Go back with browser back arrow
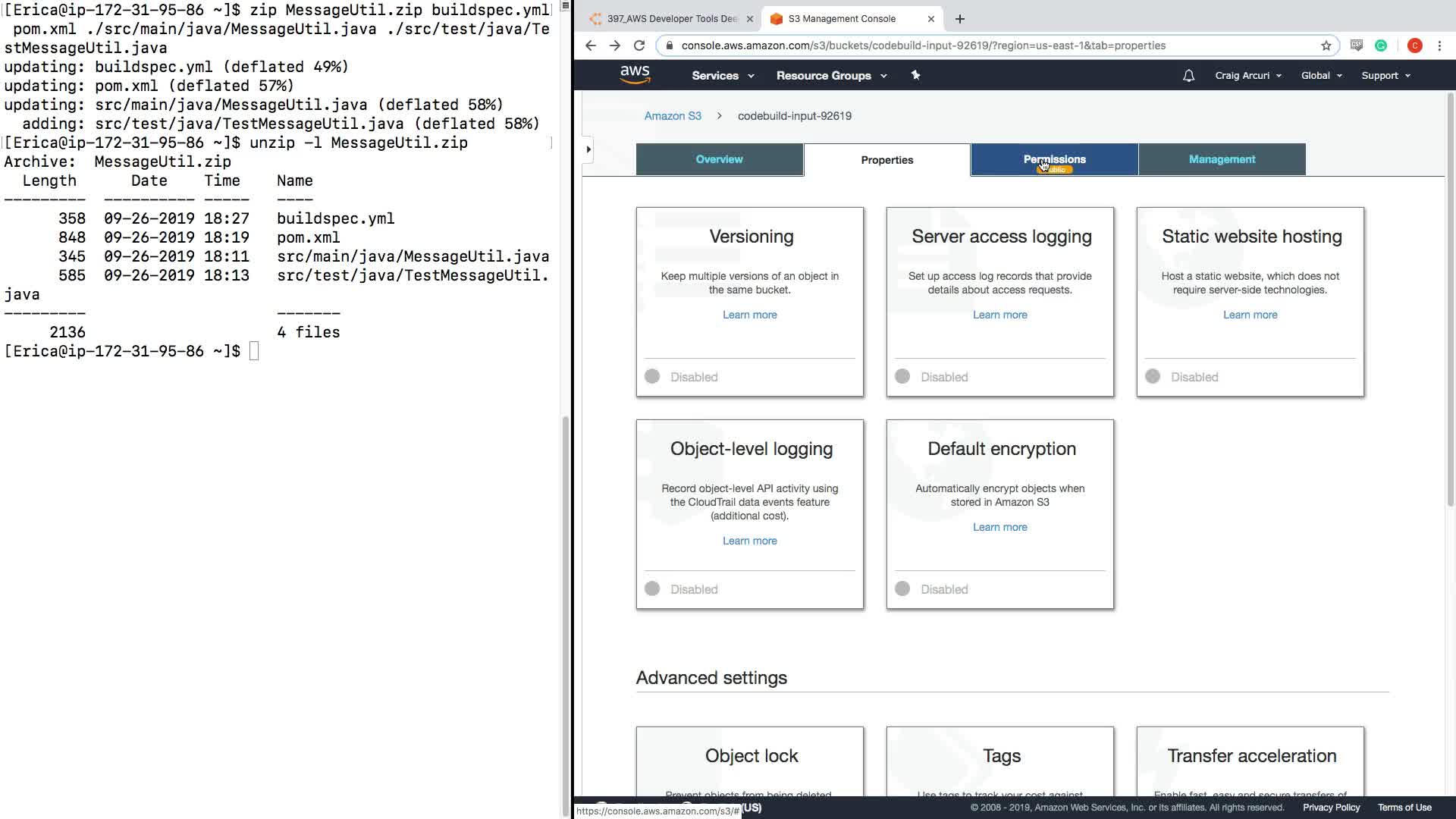The image size is (1456, 819). tap(591, 45)
